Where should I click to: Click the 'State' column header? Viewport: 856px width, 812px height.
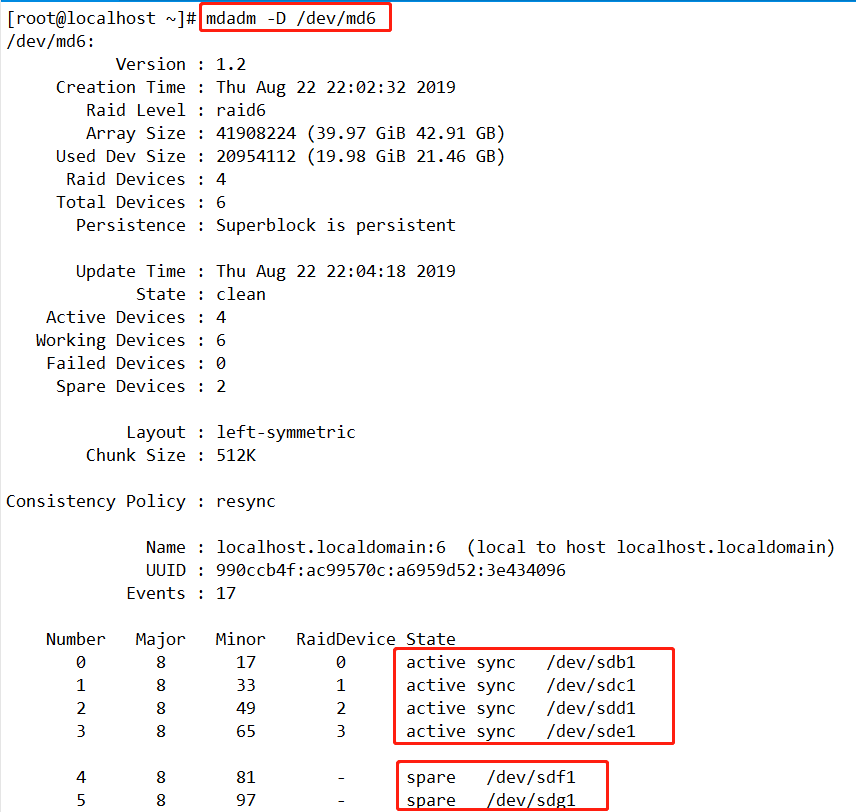click(x=431, y=639)
